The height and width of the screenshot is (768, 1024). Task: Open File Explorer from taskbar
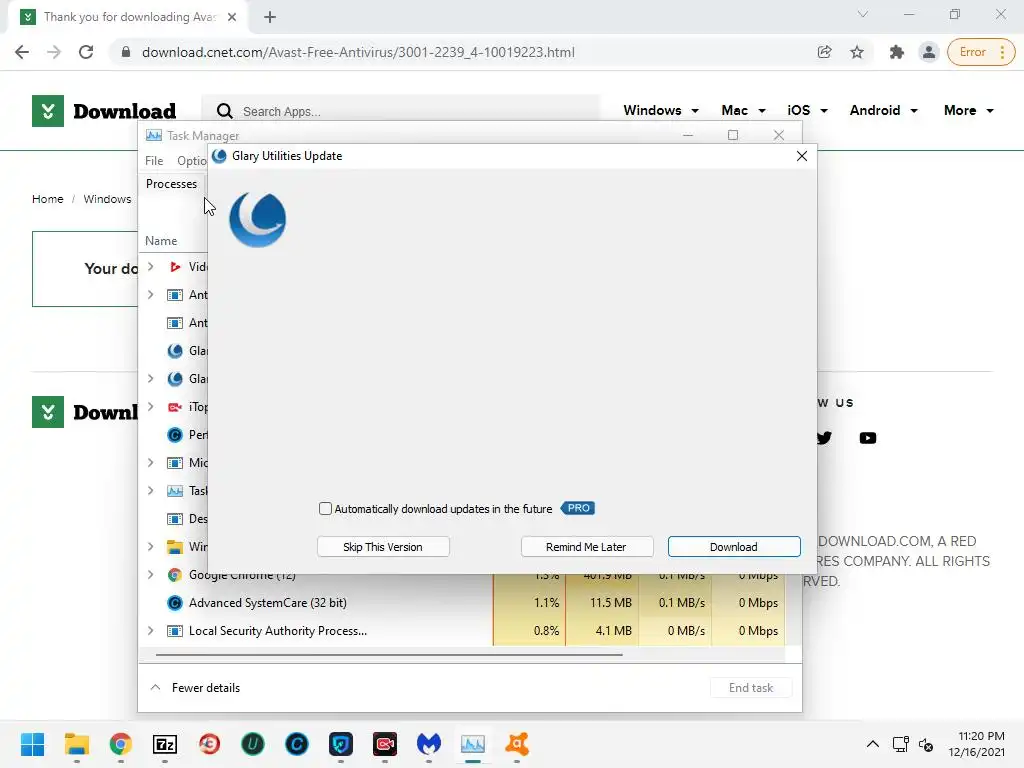[x=76, y=744]
